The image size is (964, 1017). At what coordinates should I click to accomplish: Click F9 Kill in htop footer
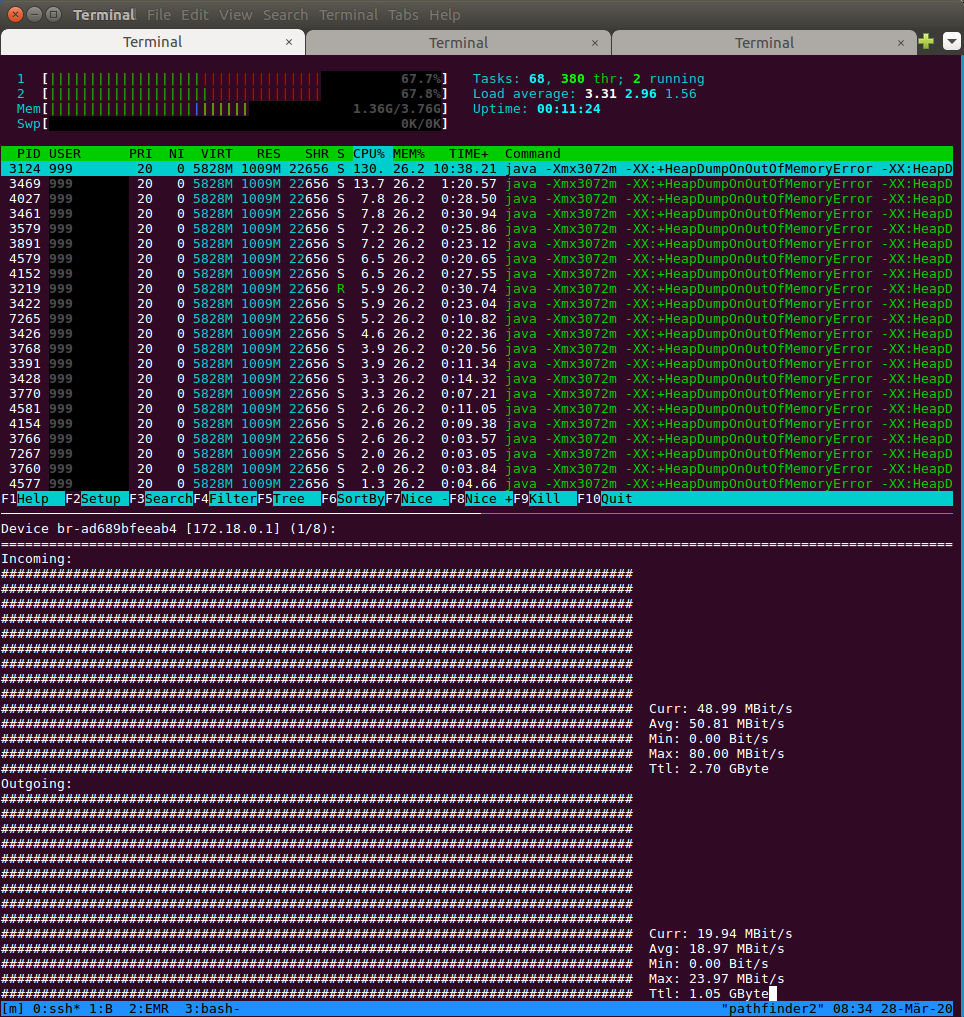[545, 499]
